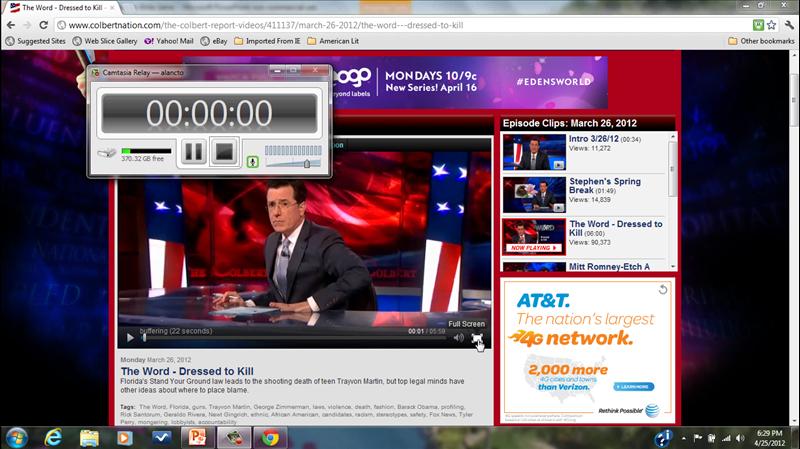Expand American Lit bookmarks folder
This screenshot has width=800, height=449.
(333, 41)
